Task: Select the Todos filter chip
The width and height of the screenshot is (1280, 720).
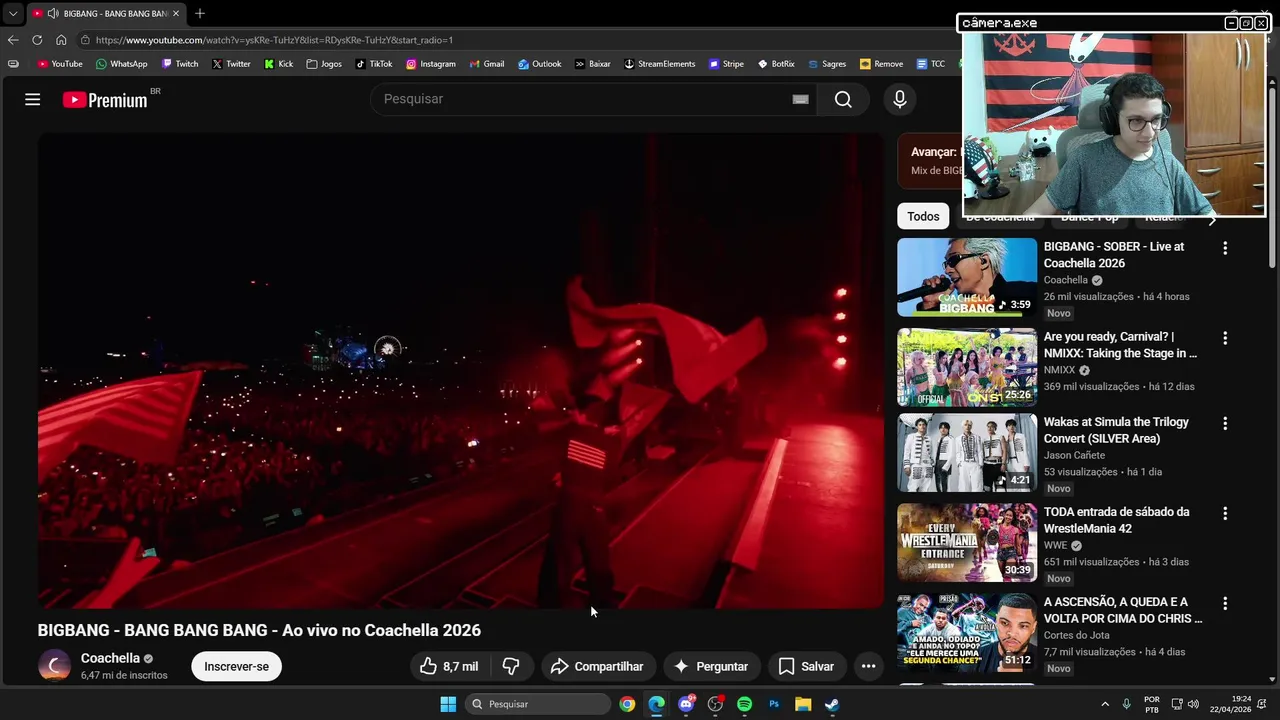Action: pos(923,216)
